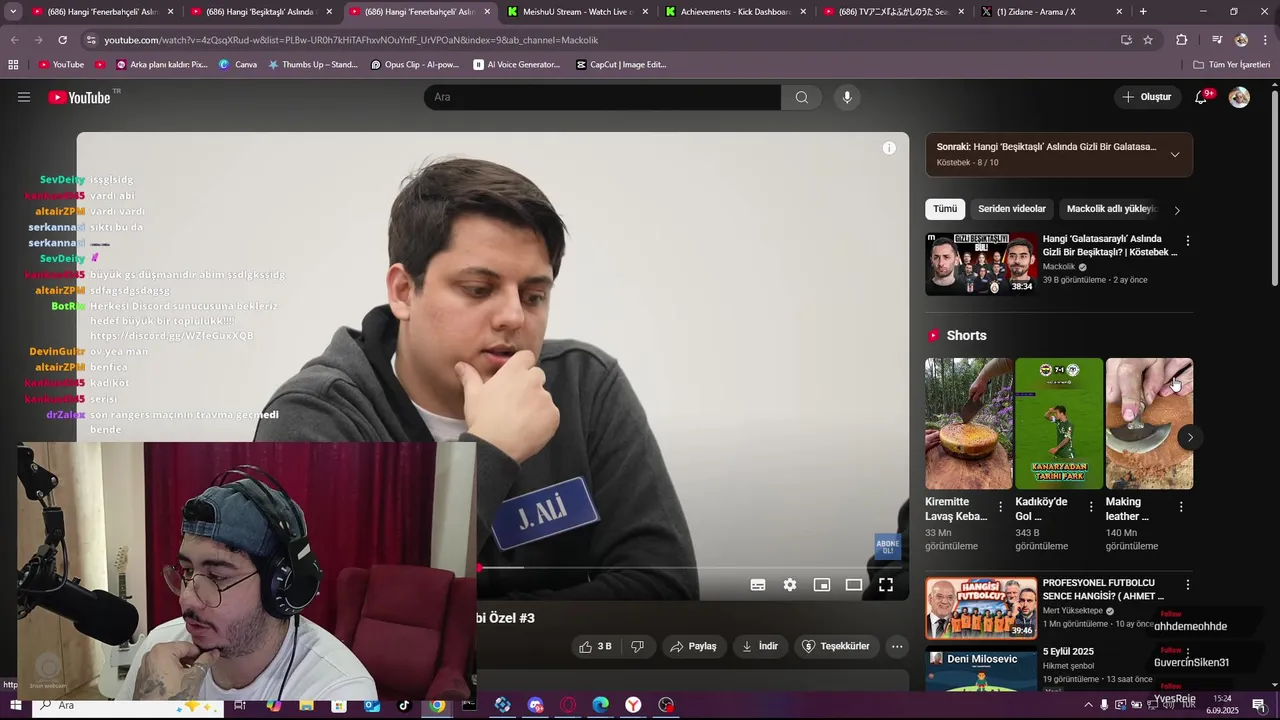Image resolution: width=1280 pixels, height=720 pixels.
Task: Switch to miniplayer mode
Action: pos(822,585)
